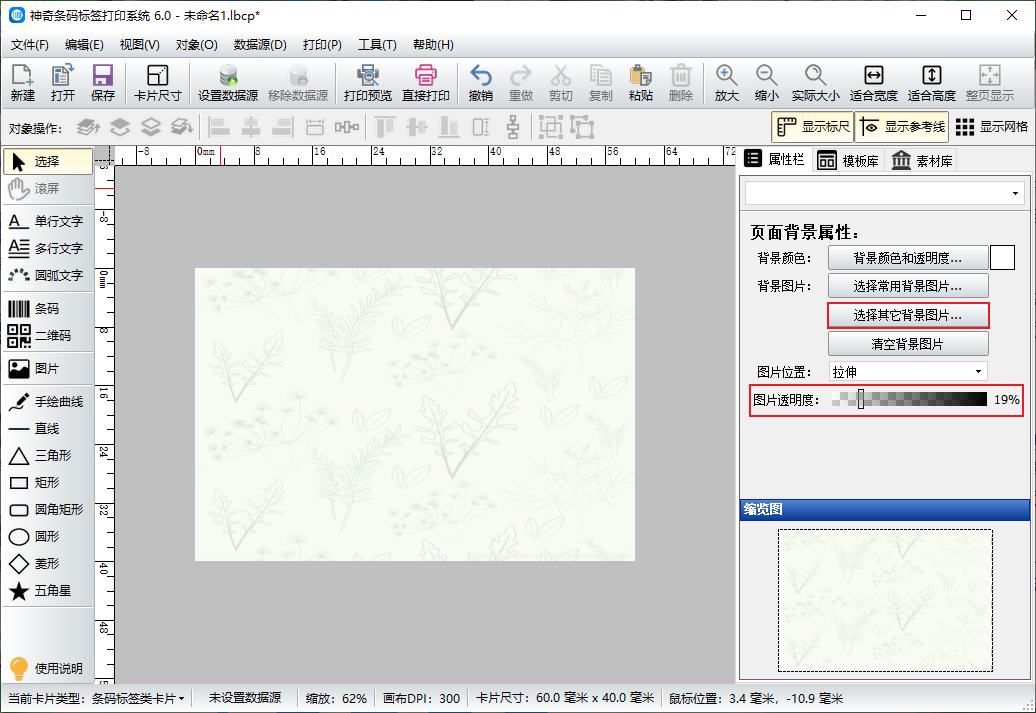Screen dimensions: 1036x713
Task: Select the 五角星 star tool
Action: pos(48,591)
